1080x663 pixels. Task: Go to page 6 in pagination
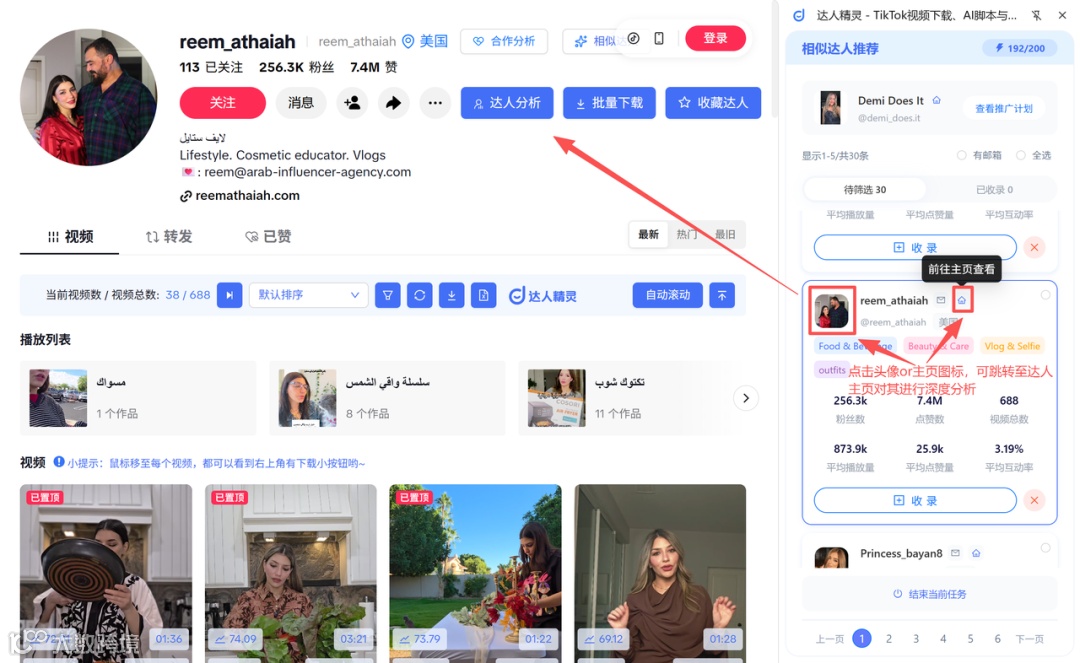[997, 639]
